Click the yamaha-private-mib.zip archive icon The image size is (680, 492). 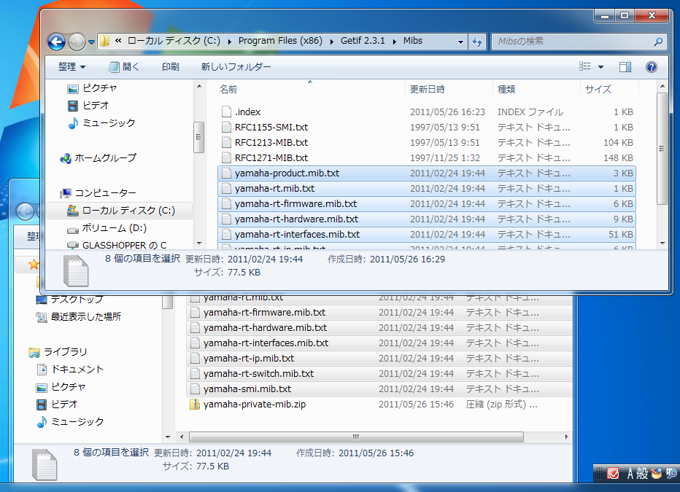(x=195, y=404)
